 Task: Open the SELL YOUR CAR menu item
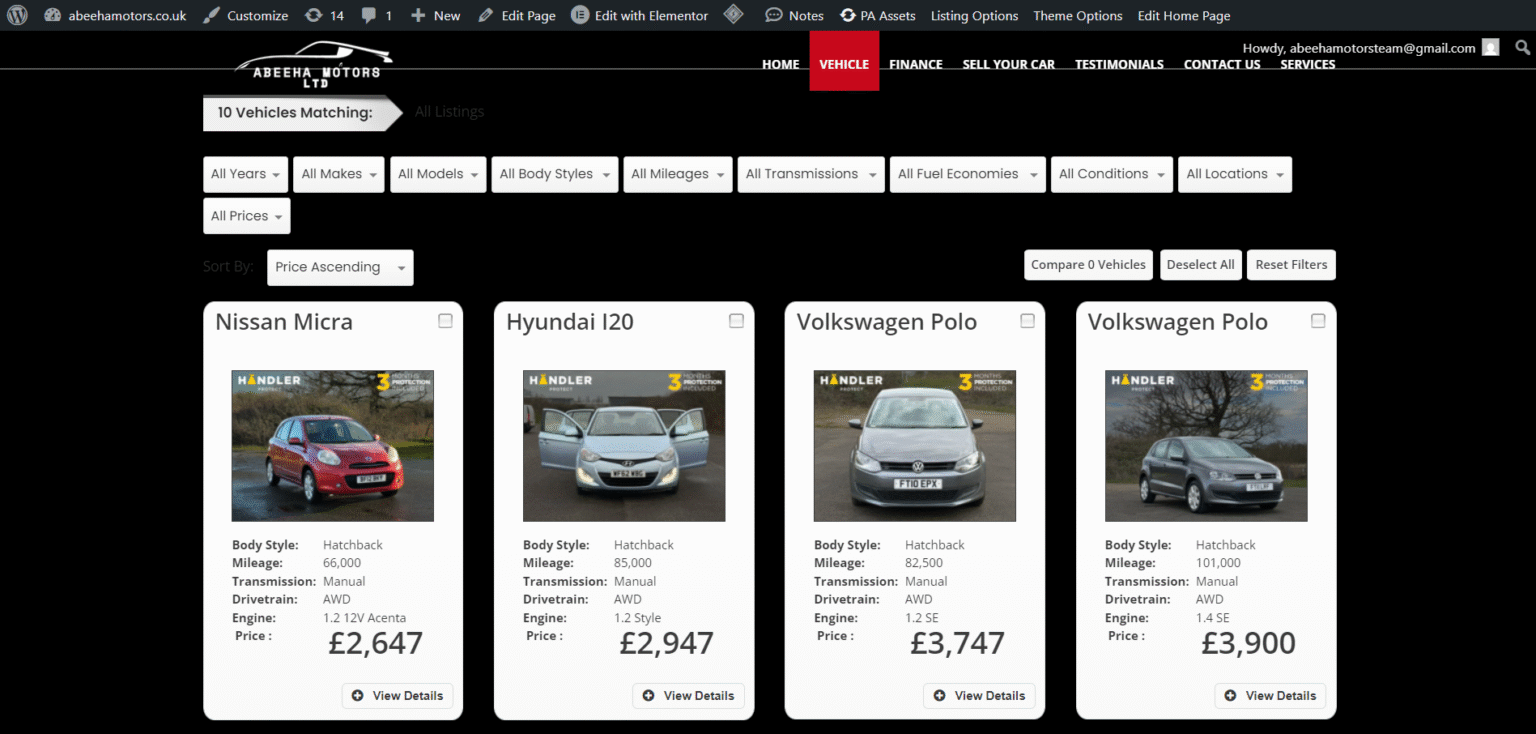(x=1008, y=64)
